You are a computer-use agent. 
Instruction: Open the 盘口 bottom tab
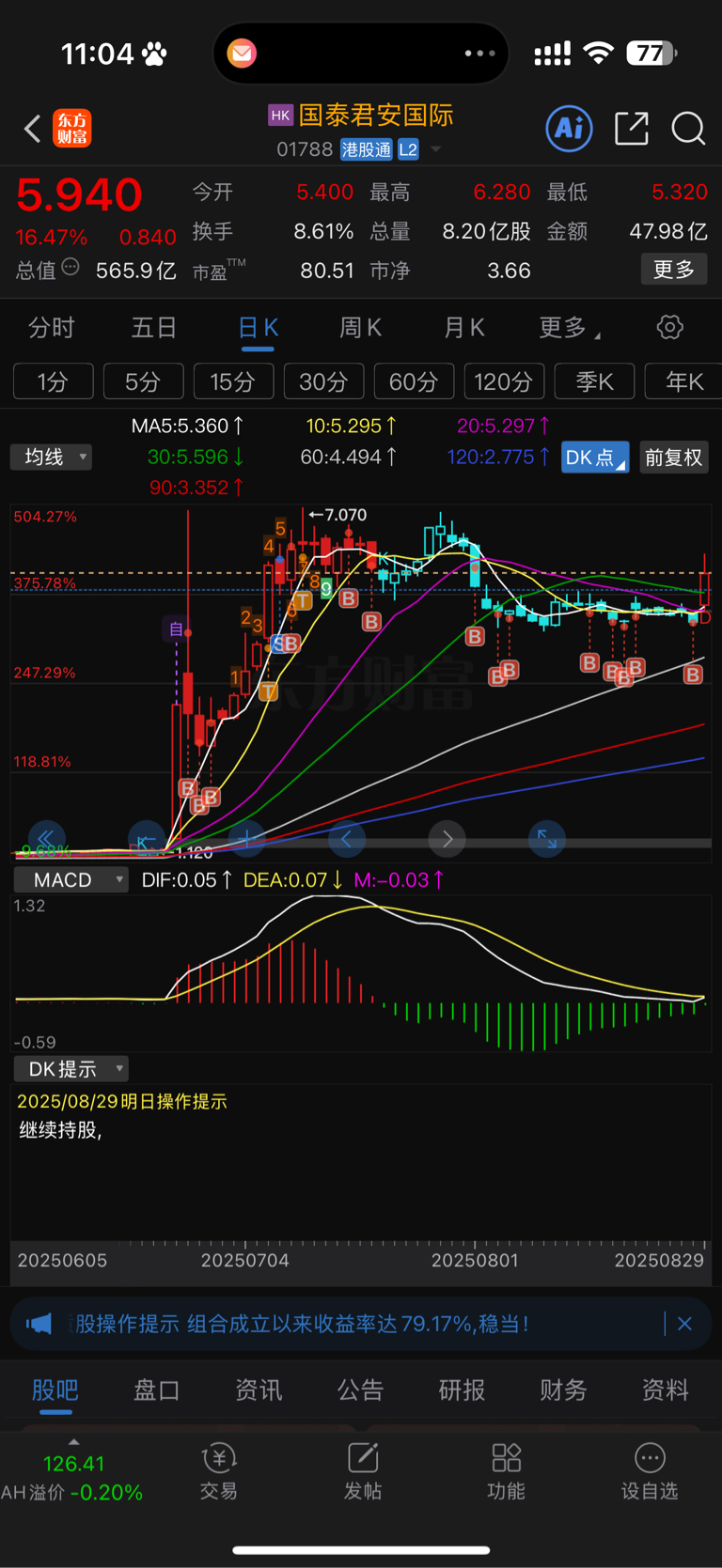point(157,1390)
